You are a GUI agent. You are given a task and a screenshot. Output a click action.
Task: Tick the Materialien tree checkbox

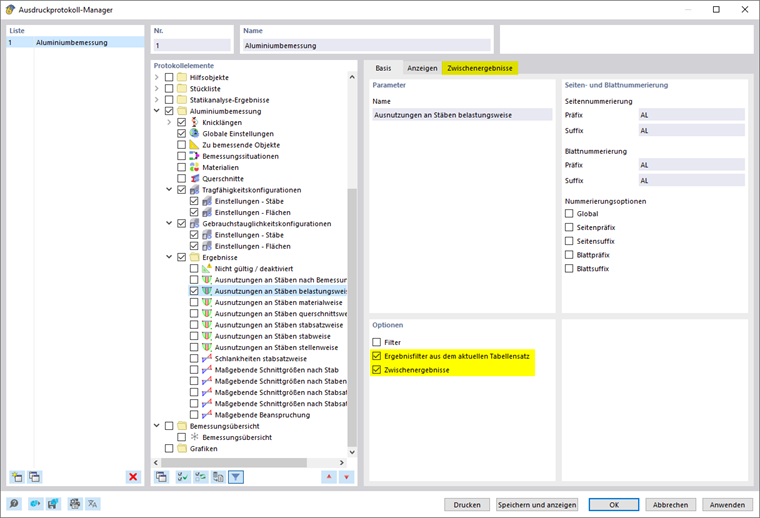click(x=181, y=167)
